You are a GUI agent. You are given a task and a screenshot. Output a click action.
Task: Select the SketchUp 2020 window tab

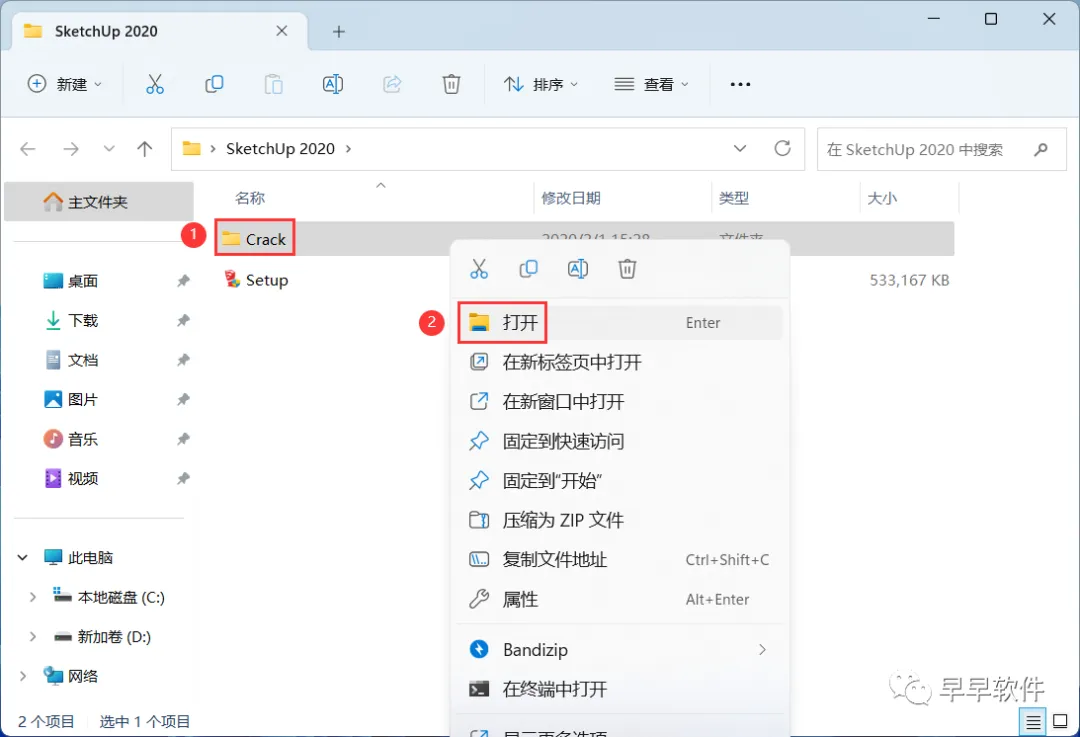tap(160, 31)
